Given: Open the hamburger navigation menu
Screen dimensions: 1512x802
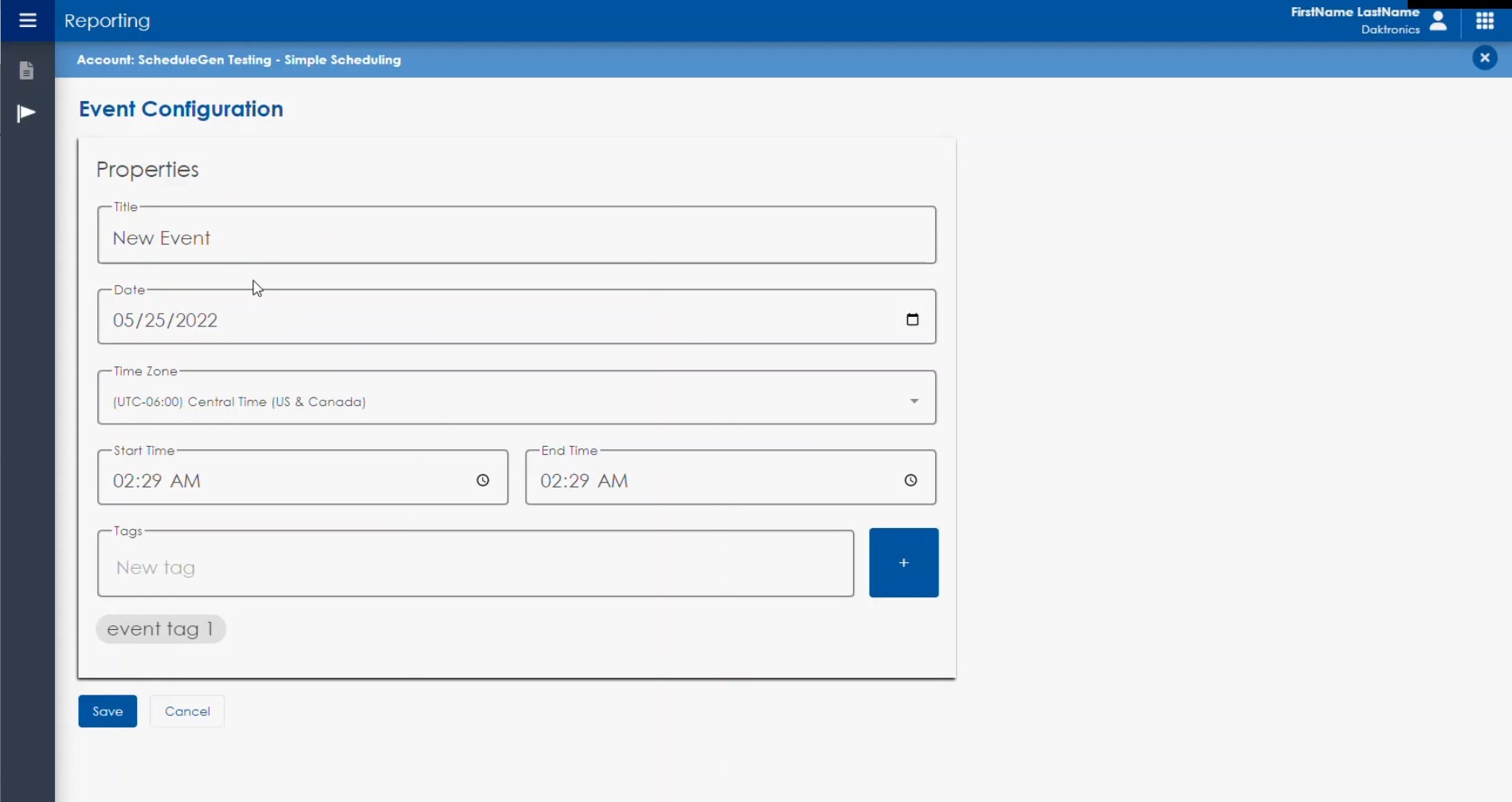Looking at the screenshot, I should (26, 20).
